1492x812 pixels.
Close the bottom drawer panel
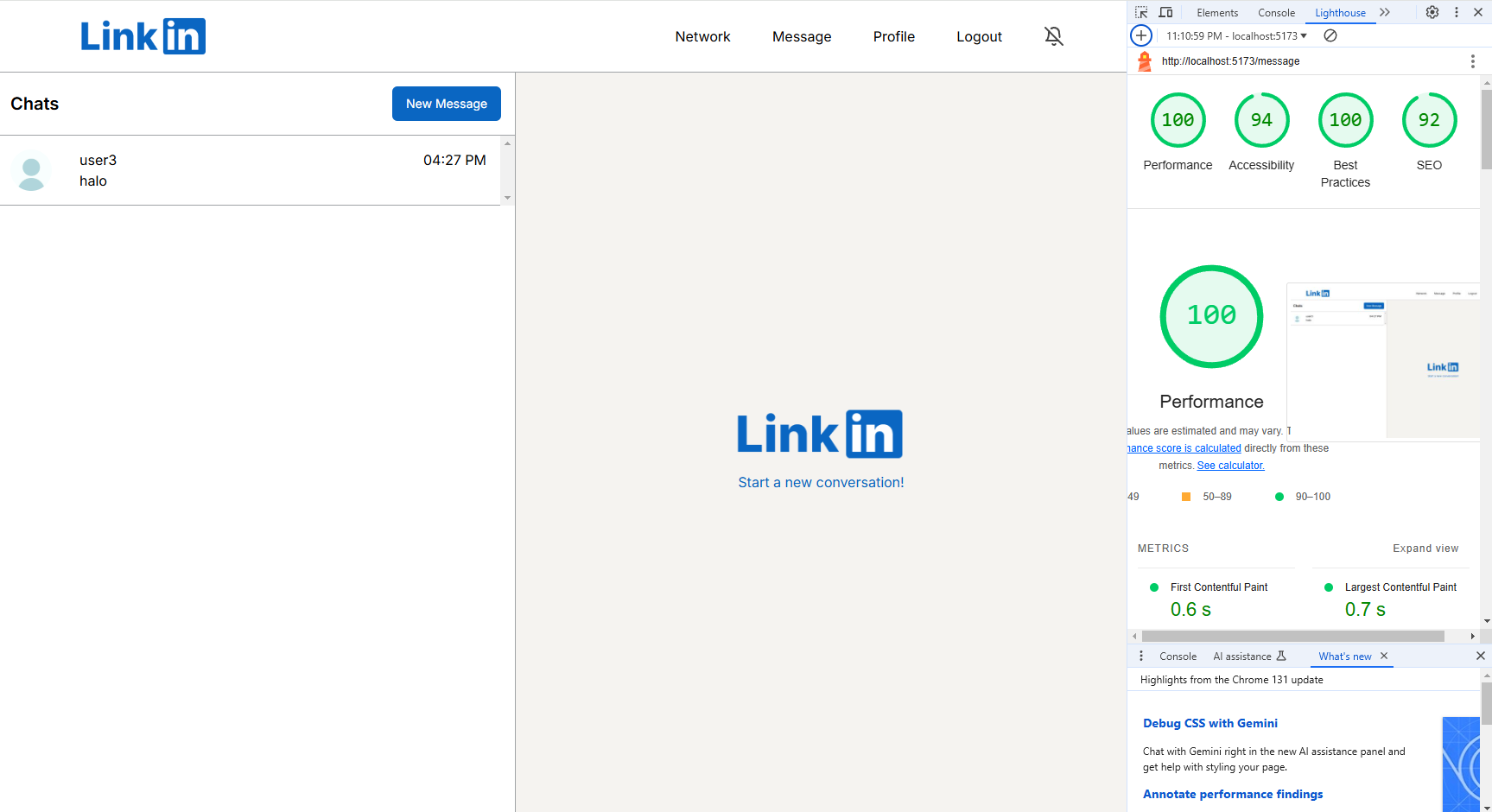1480,656
